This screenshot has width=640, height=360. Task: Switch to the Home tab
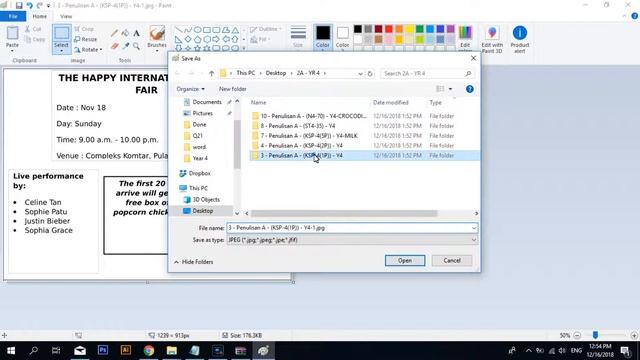(x=40, y=16)
